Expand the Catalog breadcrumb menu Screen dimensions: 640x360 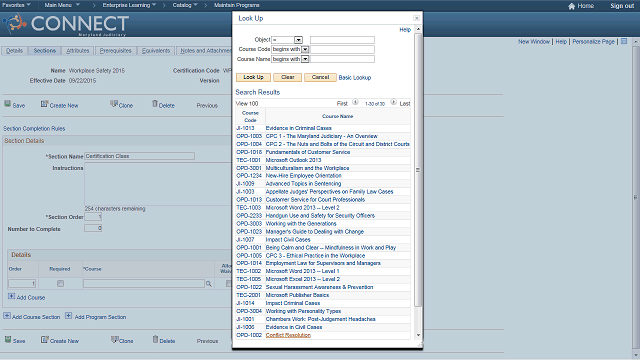click(185, 5)
